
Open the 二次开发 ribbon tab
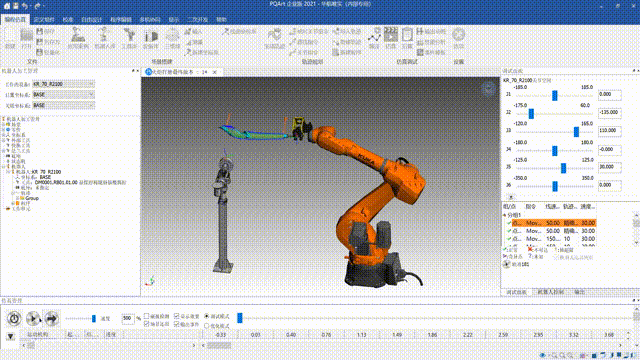tap(197, 19)
